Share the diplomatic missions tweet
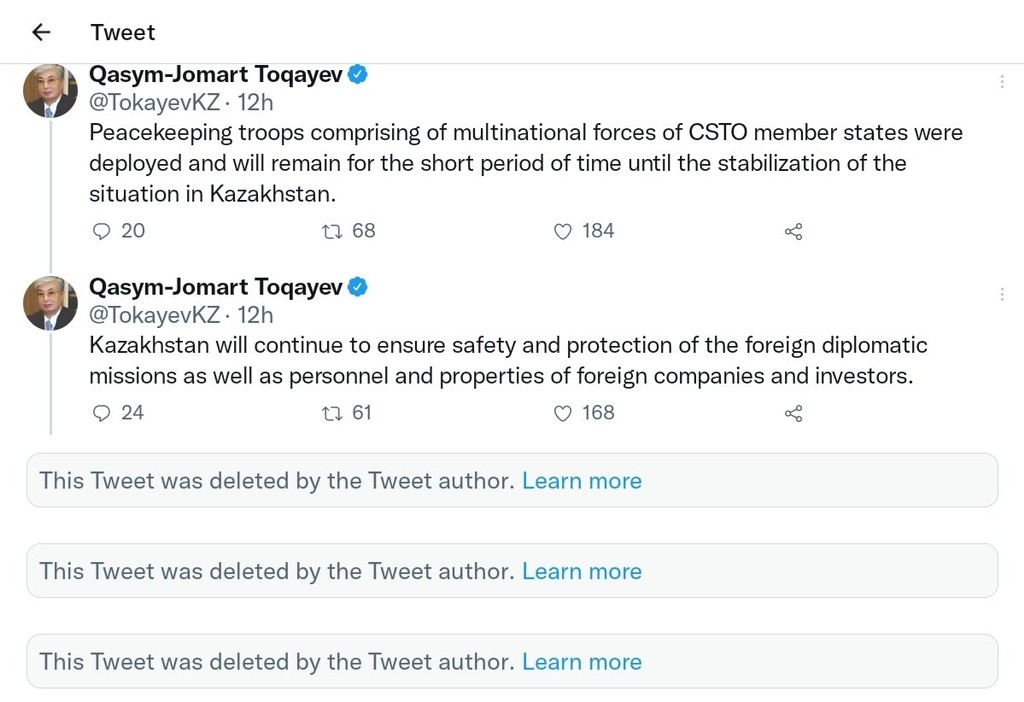 793,413
